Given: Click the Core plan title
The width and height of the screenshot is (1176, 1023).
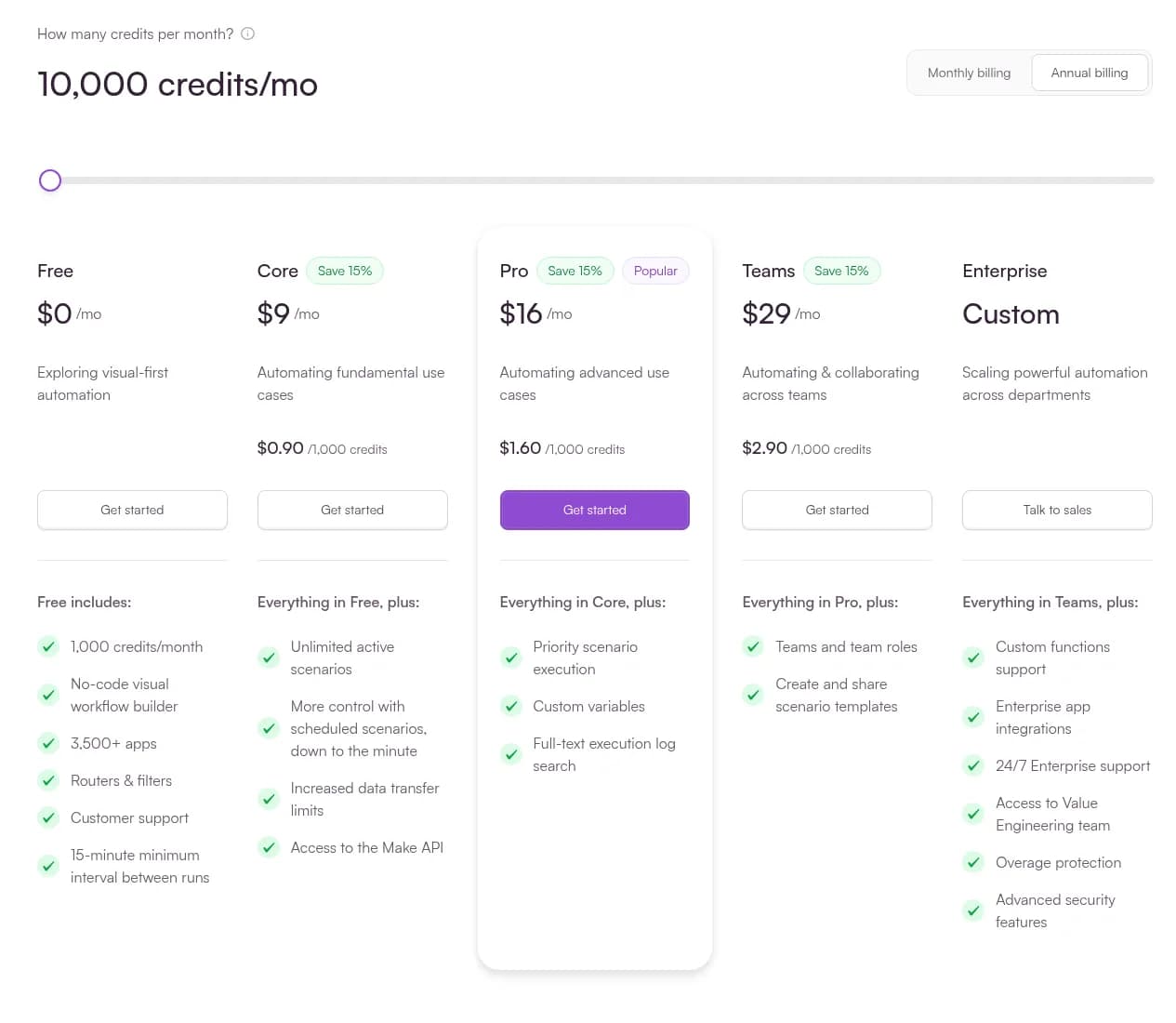Looking at the screenshot, I should click(278, 271).
